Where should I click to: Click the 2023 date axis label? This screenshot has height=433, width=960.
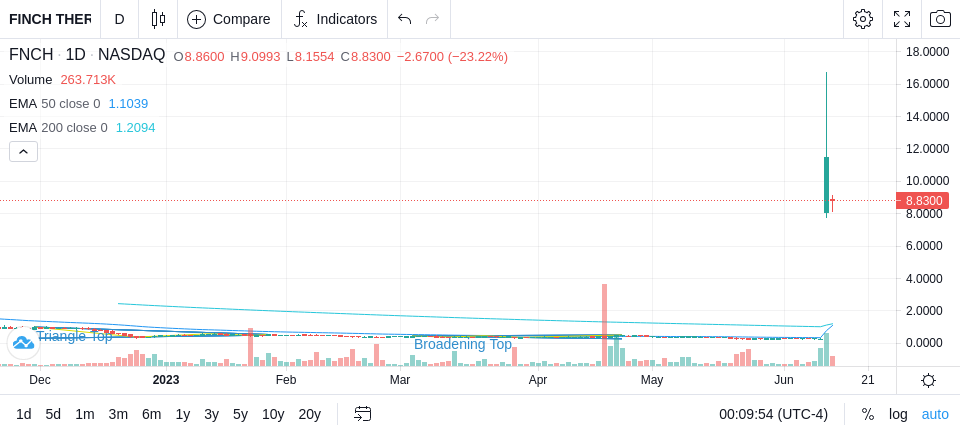pos(166,380)
